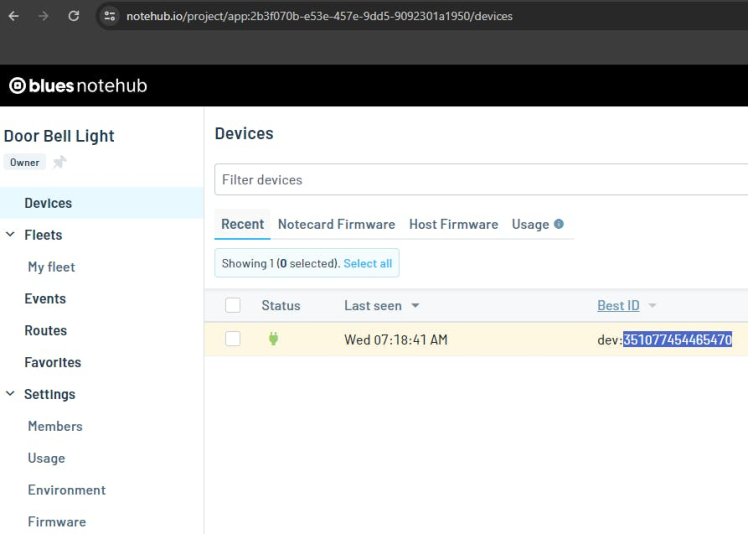The image size is (748, 534).
Task: Collapse the Fleets section chevron
Action: point(11,235)
